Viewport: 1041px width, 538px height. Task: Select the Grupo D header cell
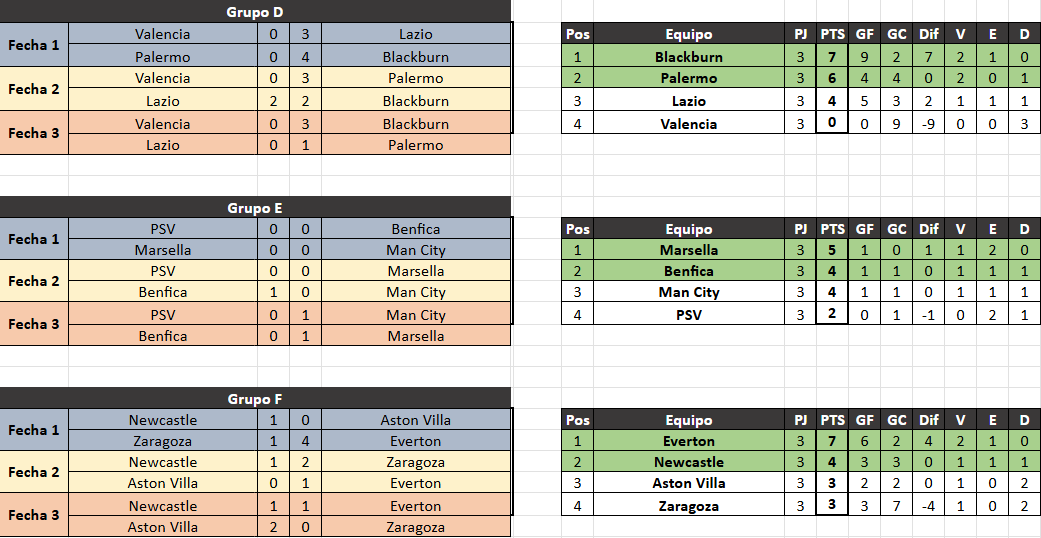pos(255,12)
